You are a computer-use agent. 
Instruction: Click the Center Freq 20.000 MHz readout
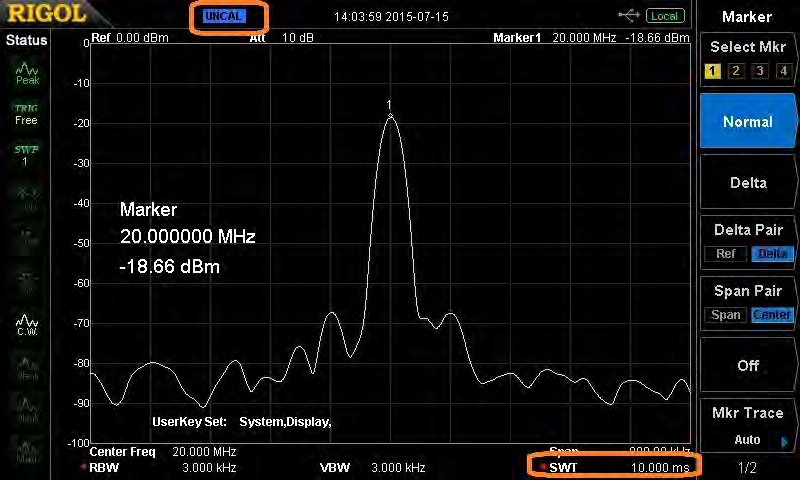coord(163,451)
